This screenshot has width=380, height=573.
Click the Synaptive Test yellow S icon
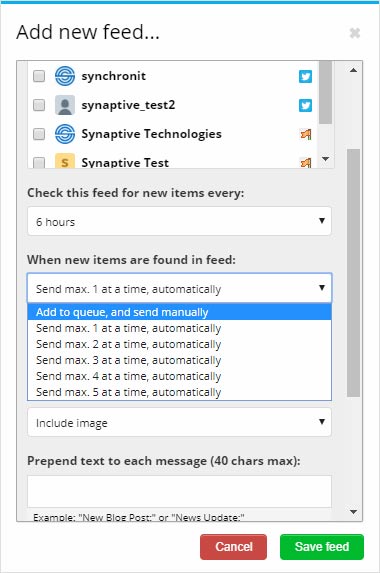click(65, 161)
